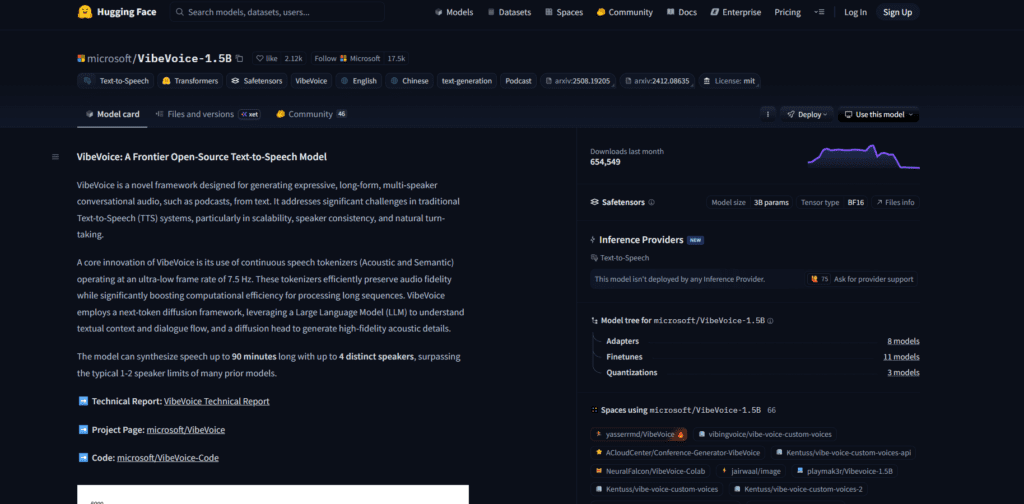Open the microsoft/VibeVoice project page link
This screenshot has height=504, width=1024.
tap(186, 430)
